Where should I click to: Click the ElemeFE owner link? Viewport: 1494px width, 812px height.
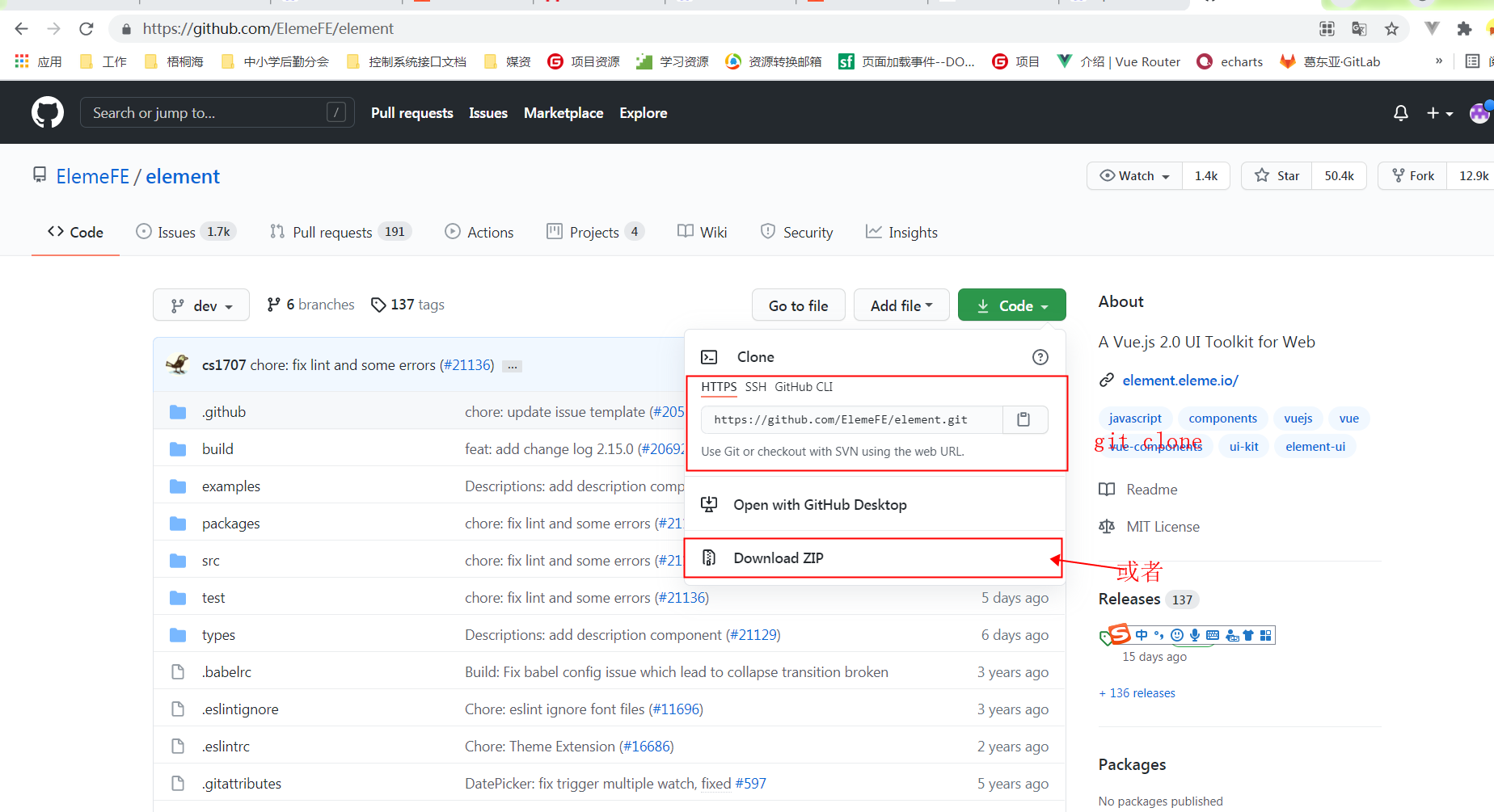92,177
